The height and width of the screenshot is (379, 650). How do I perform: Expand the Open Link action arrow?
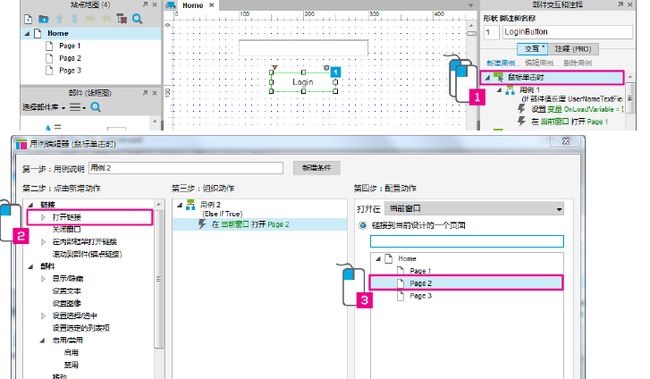click(x=43, y=217)
